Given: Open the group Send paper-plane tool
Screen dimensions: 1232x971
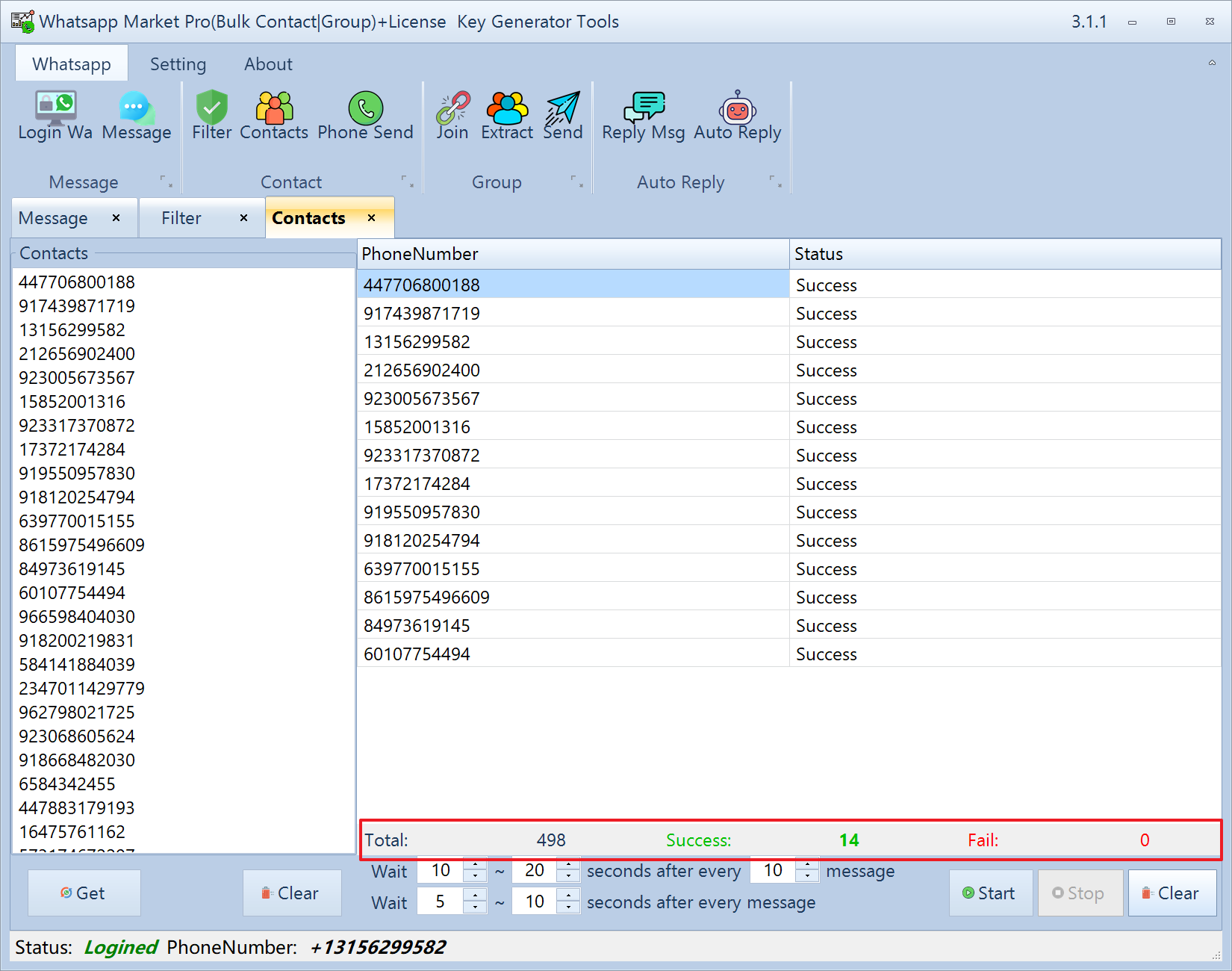Looking at the screenshot, I should [563, 116].
